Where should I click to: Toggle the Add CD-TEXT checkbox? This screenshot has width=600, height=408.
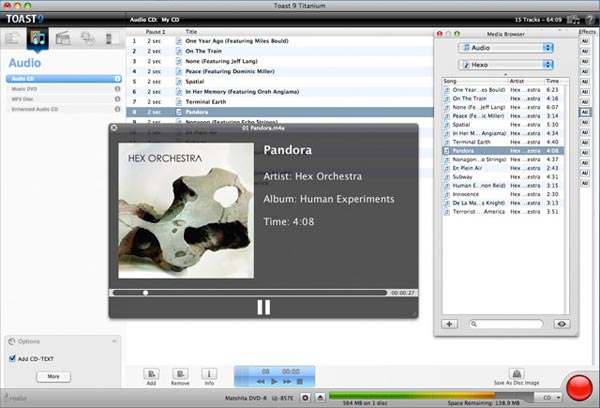(x=11, y=357)
